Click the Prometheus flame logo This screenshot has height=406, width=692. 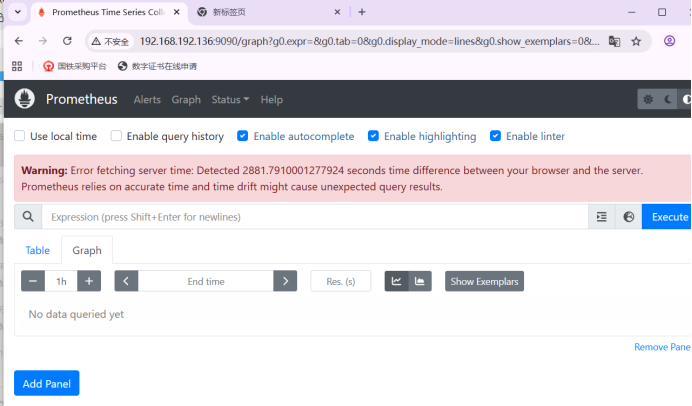tap(25, 98)
